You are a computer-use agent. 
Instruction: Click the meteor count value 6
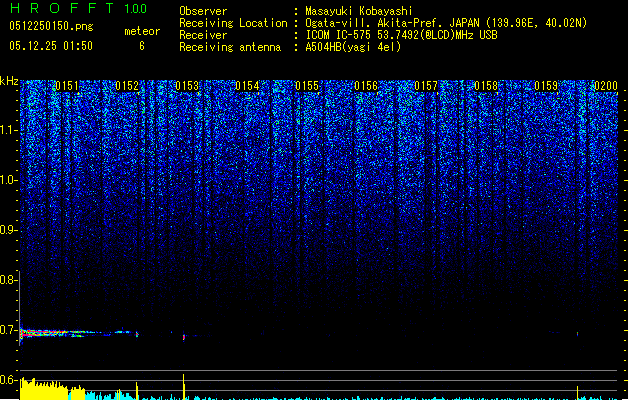tap(142, 46)
